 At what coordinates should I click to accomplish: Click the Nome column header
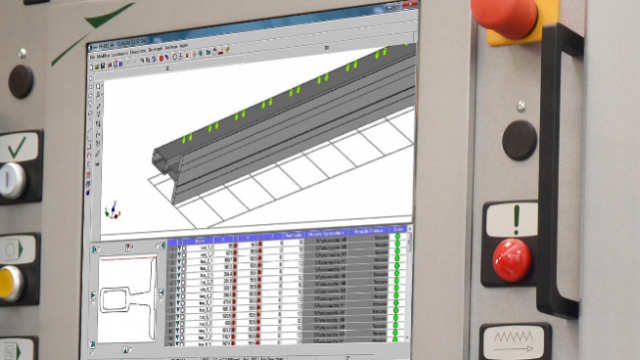(x=200, y=241)
